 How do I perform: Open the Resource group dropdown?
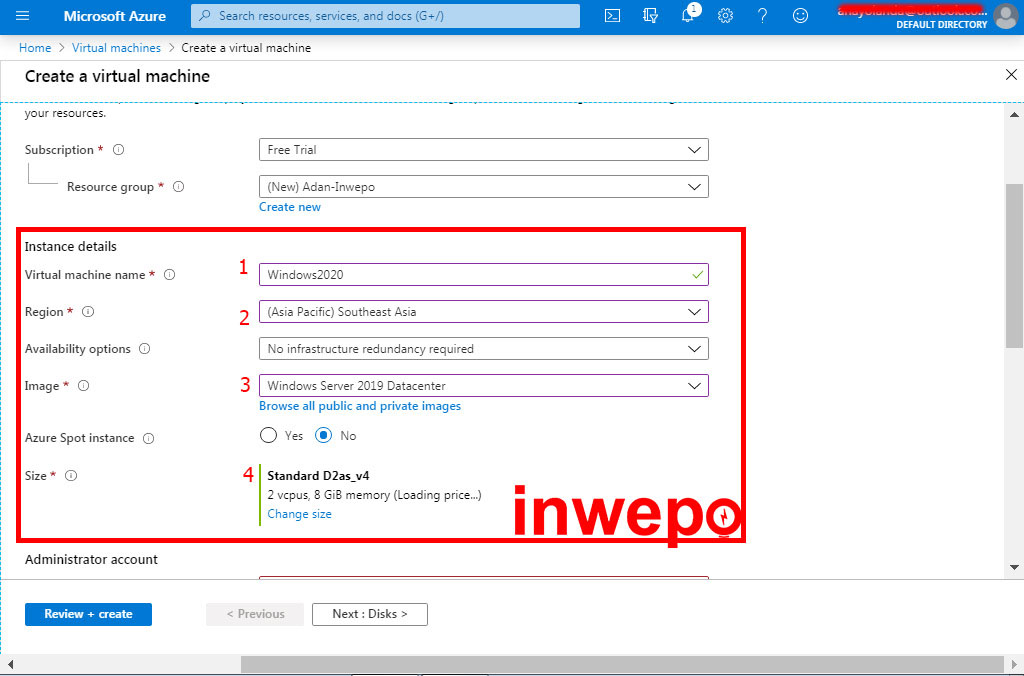[483, 187]
